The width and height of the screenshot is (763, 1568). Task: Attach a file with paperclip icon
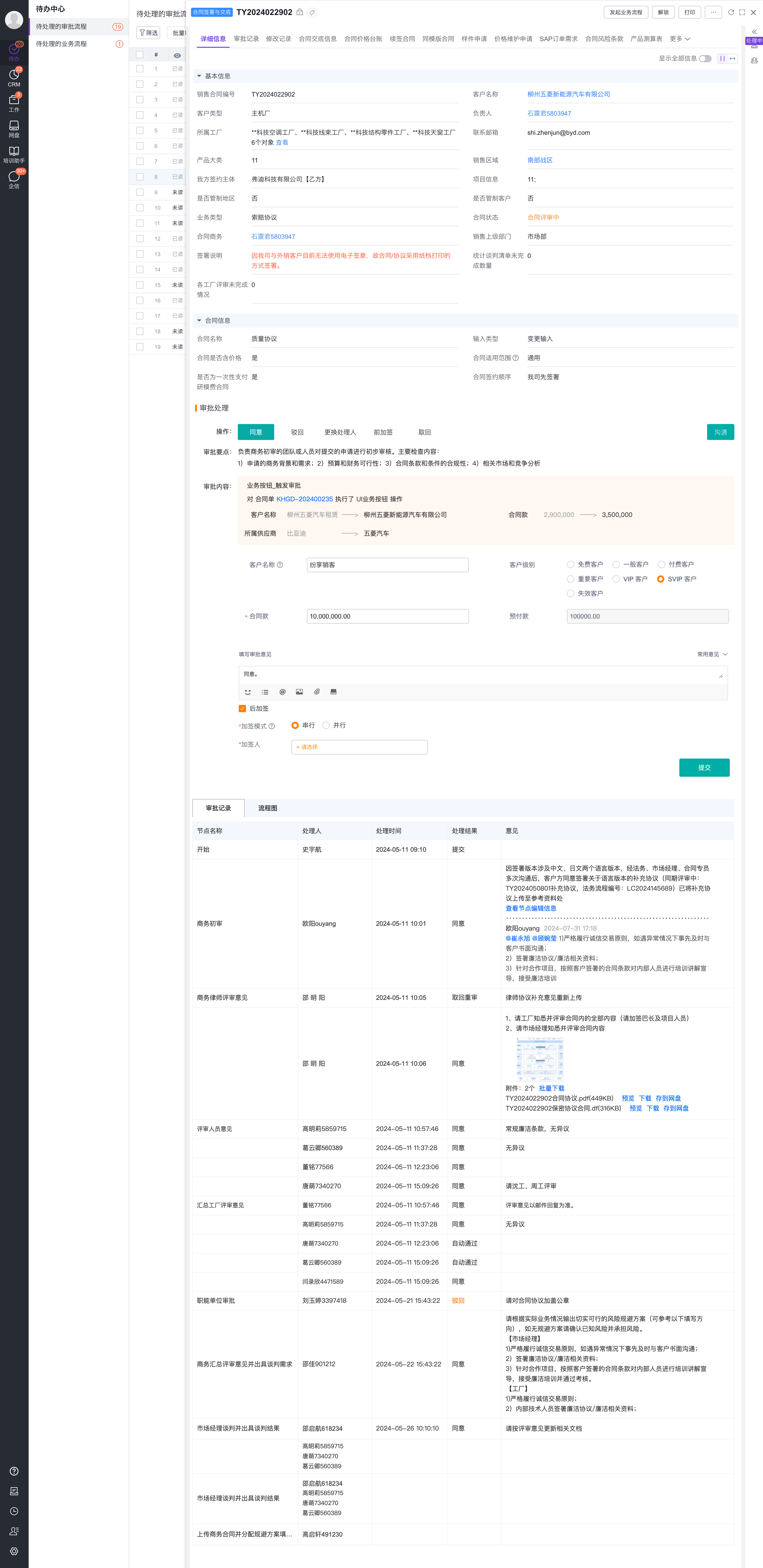317,692
